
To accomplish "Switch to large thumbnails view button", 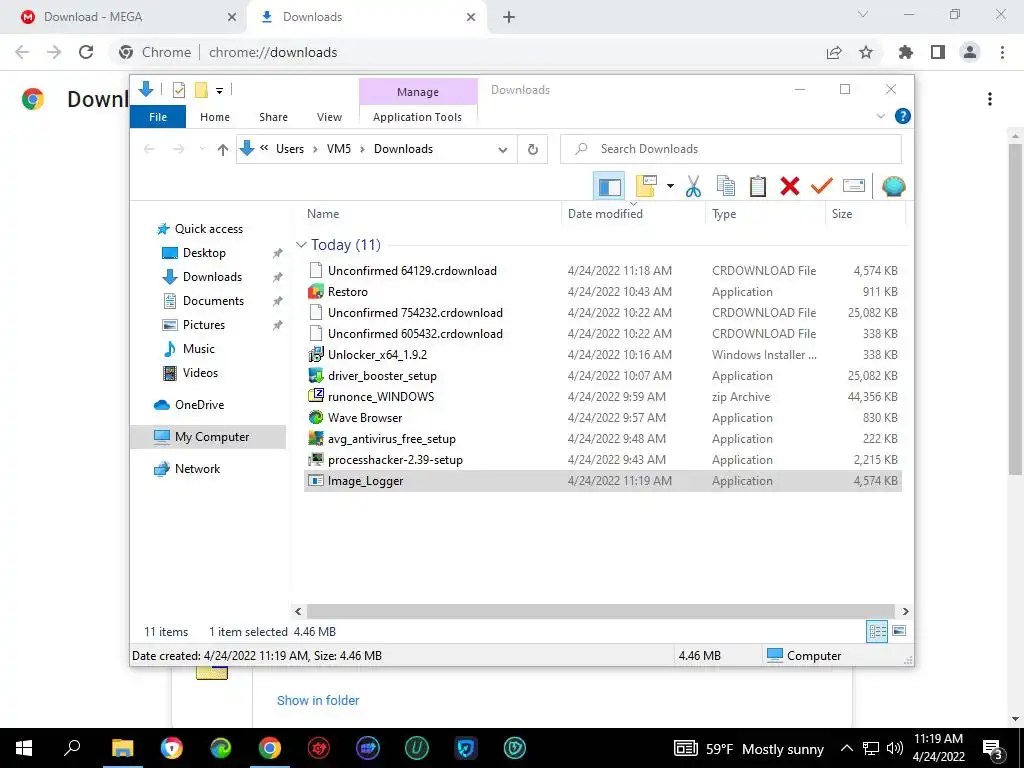I will [899, 631].
